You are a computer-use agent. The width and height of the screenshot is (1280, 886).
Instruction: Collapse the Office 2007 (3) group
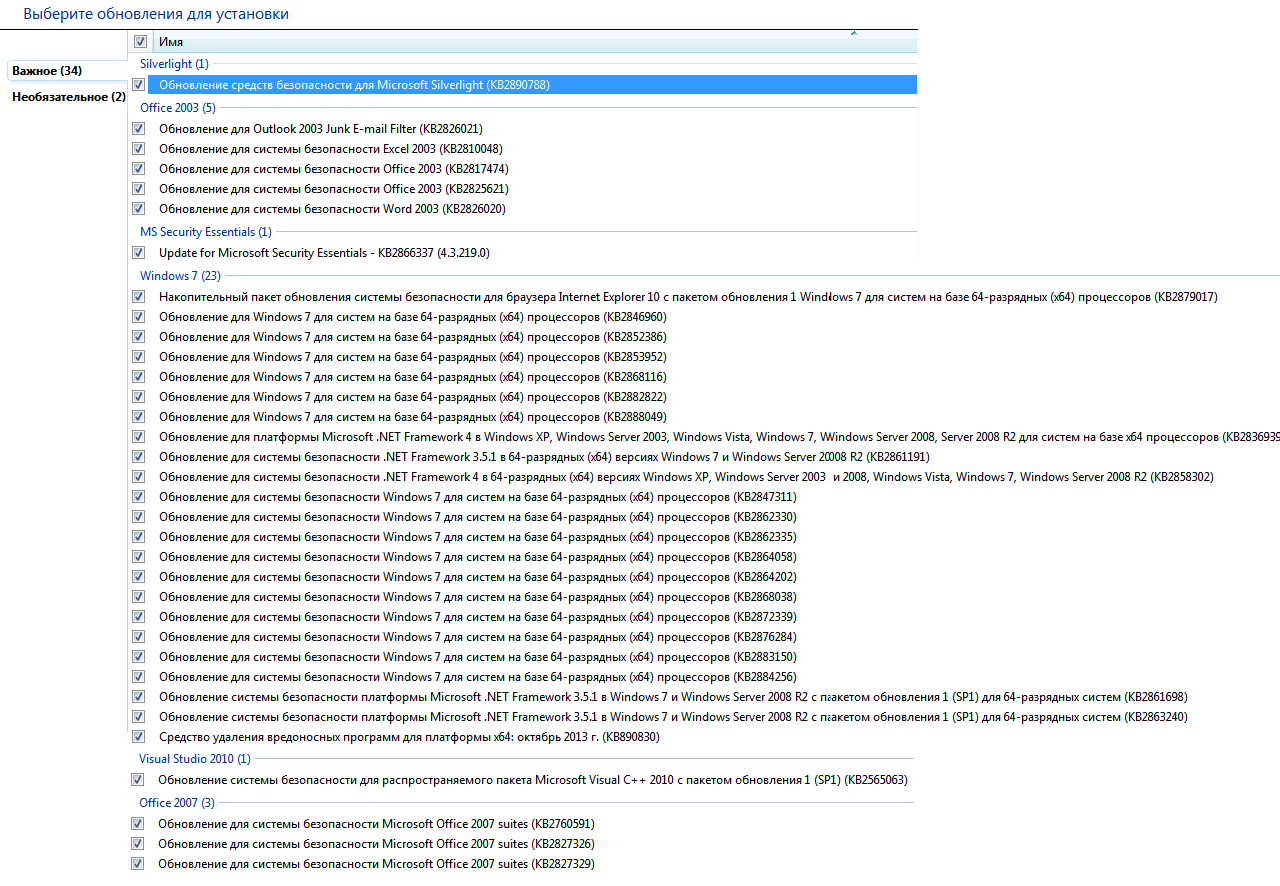click(176, 803)
